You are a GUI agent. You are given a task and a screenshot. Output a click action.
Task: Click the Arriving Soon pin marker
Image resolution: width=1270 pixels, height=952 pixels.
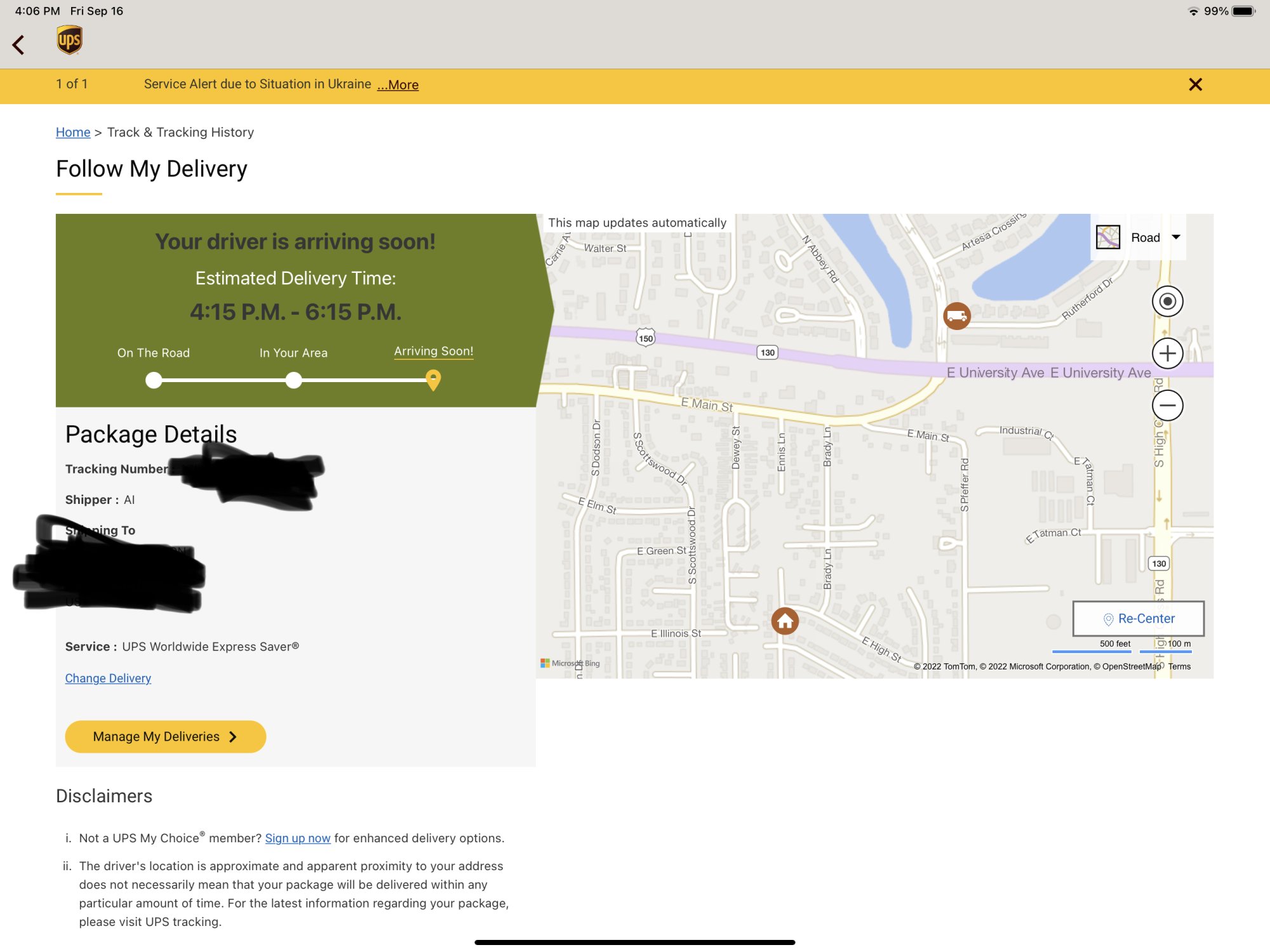pos(433,380)
